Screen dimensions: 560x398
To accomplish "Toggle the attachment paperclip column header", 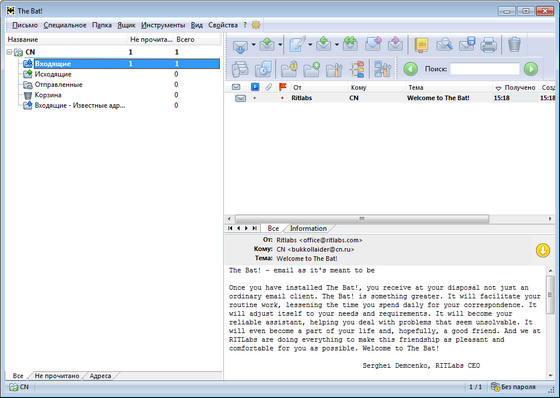I will pos(268,87).
